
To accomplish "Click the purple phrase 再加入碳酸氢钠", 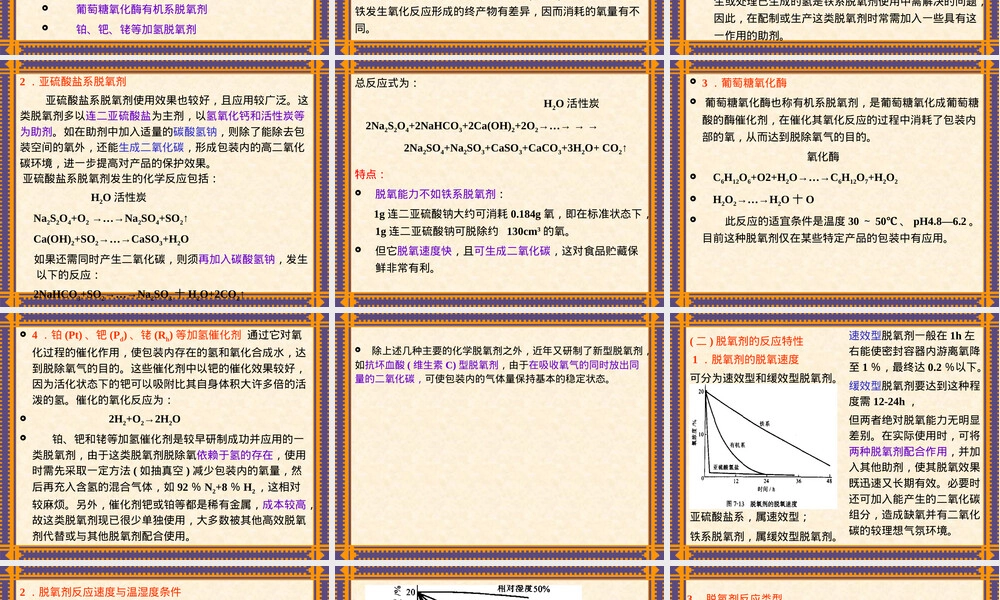I will 237,260.
